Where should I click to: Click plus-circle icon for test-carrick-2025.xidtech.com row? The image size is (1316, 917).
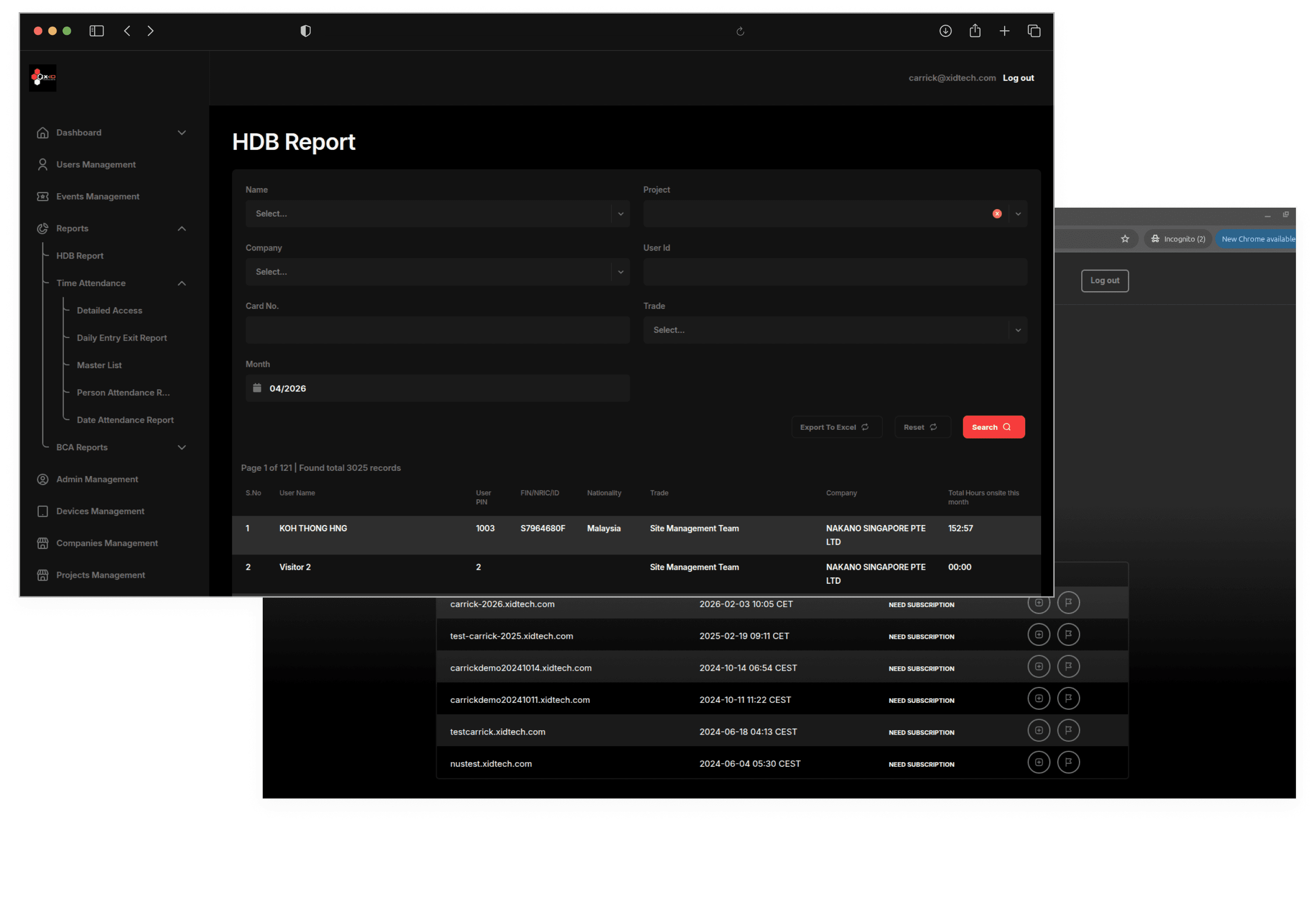[x=1039, y=635]
